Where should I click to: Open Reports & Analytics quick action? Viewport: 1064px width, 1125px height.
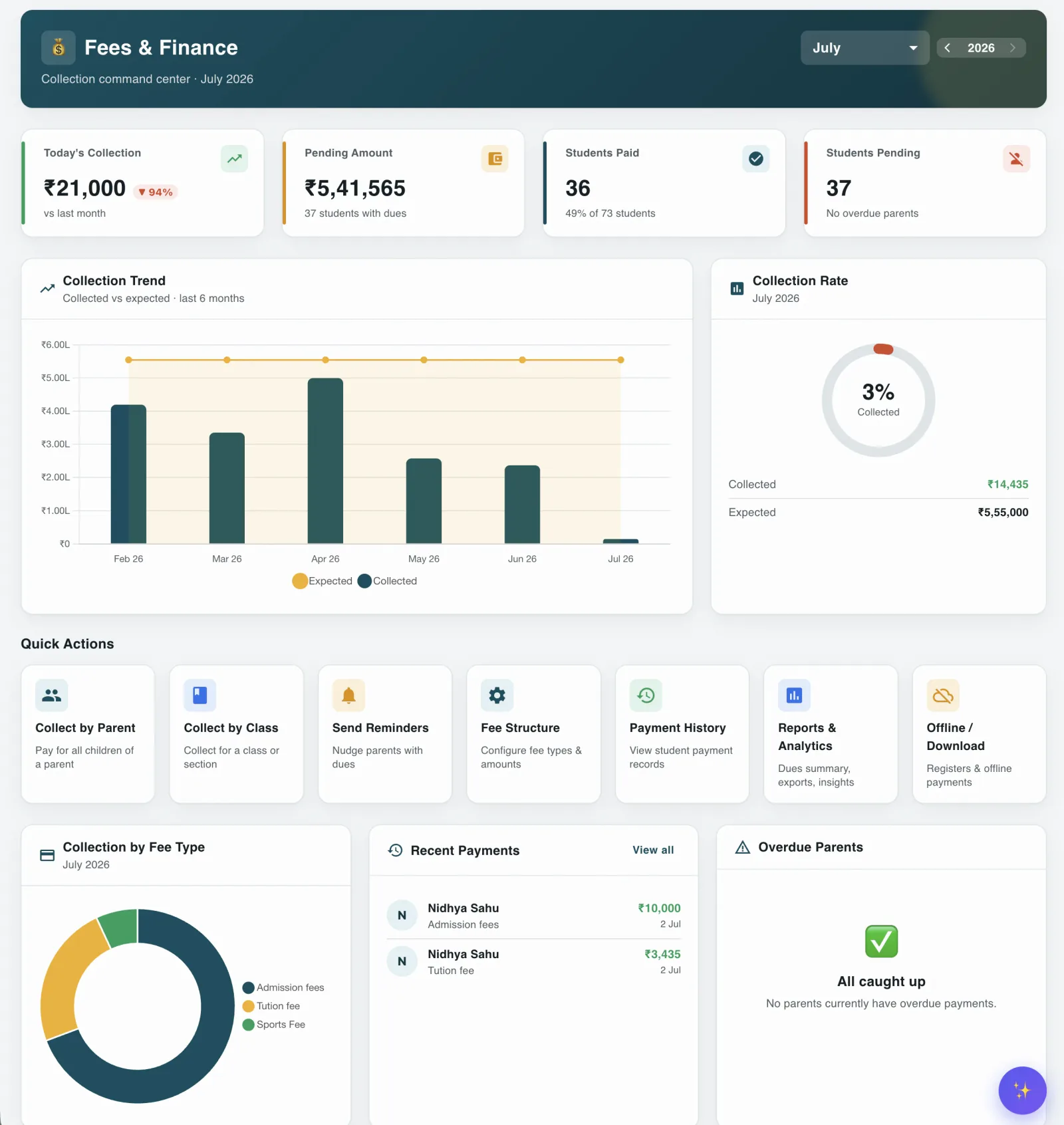coord(831,734)
